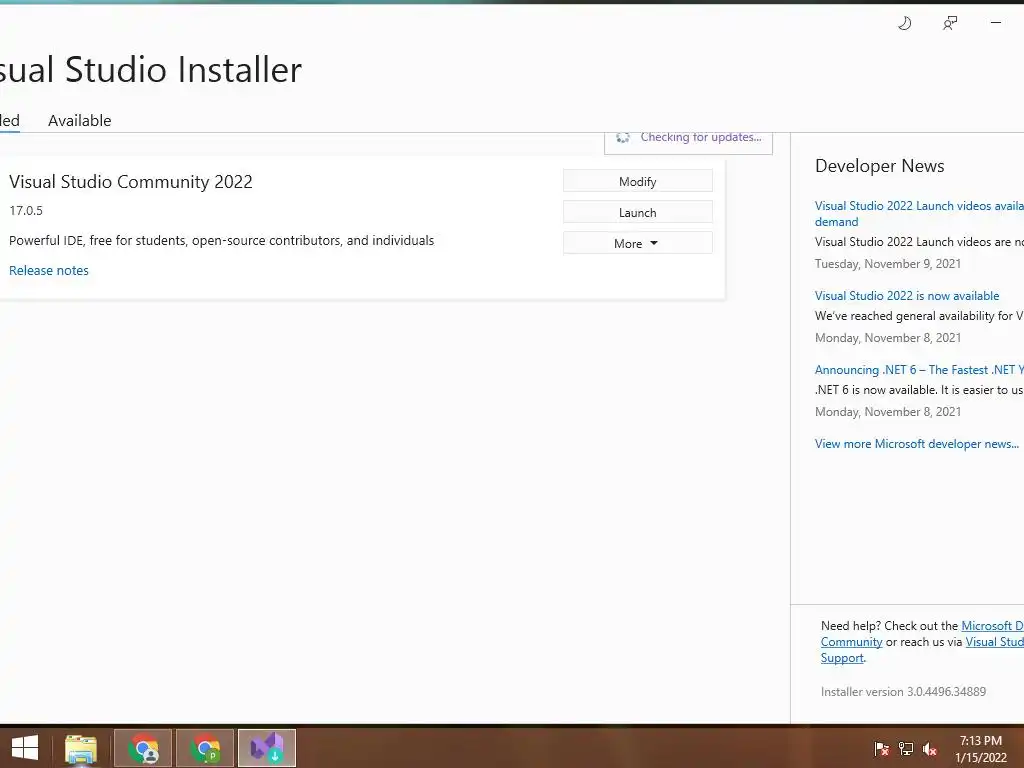Open the taskbar clock showing 7:13 PM

[981, 748]
